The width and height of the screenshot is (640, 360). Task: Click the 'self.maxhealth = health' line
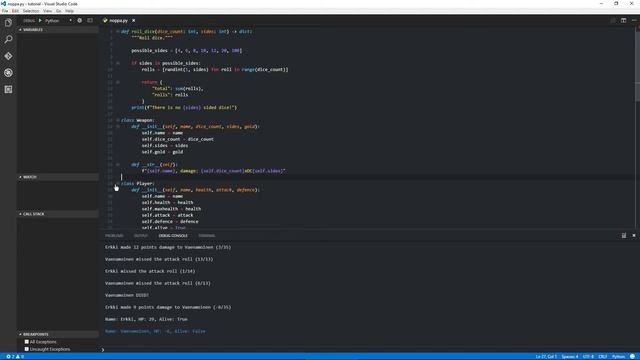pos(171,209)
